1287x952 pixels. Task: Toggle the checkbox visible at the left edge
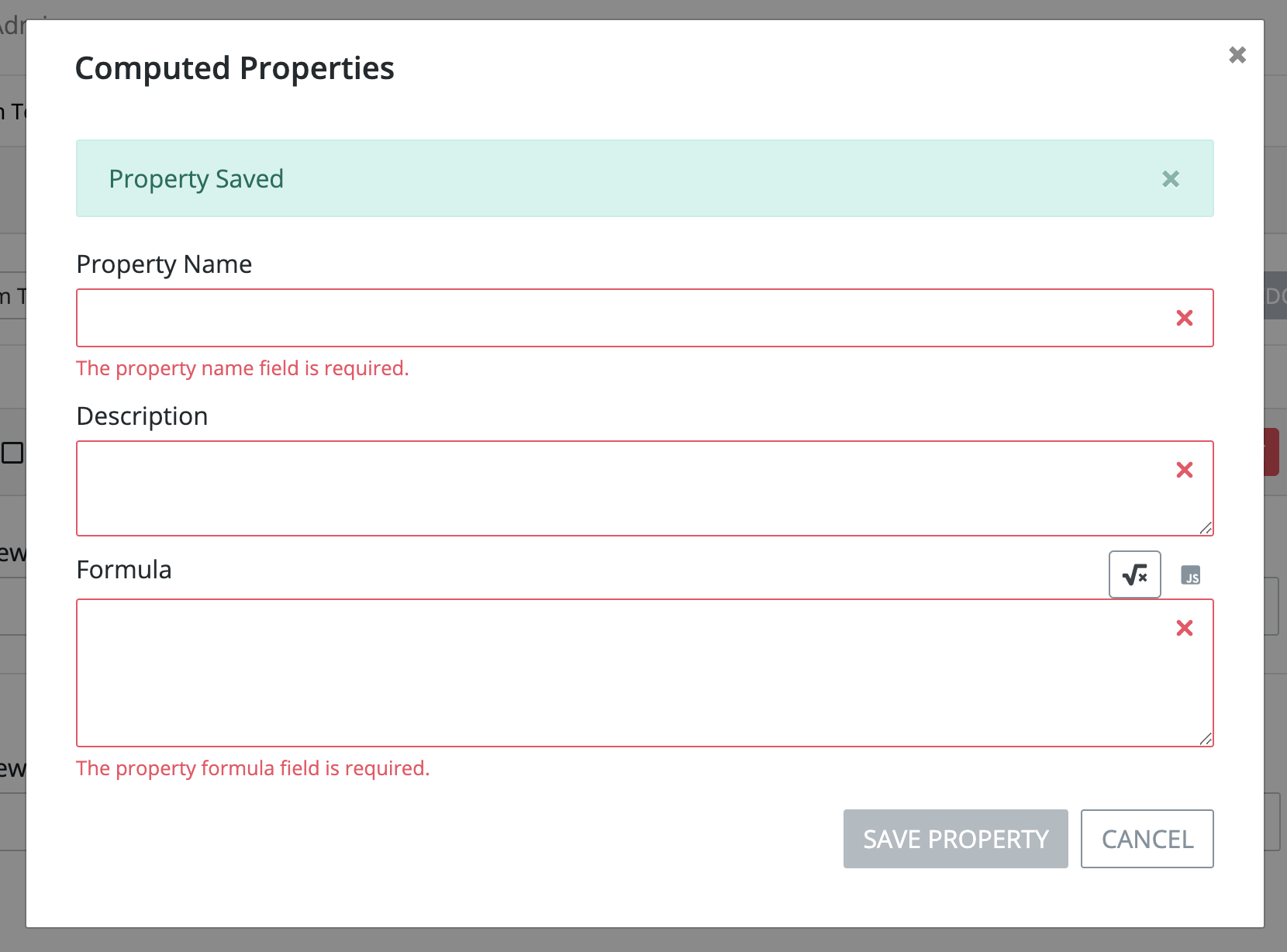pyautogui.click(x=11, y=454)
